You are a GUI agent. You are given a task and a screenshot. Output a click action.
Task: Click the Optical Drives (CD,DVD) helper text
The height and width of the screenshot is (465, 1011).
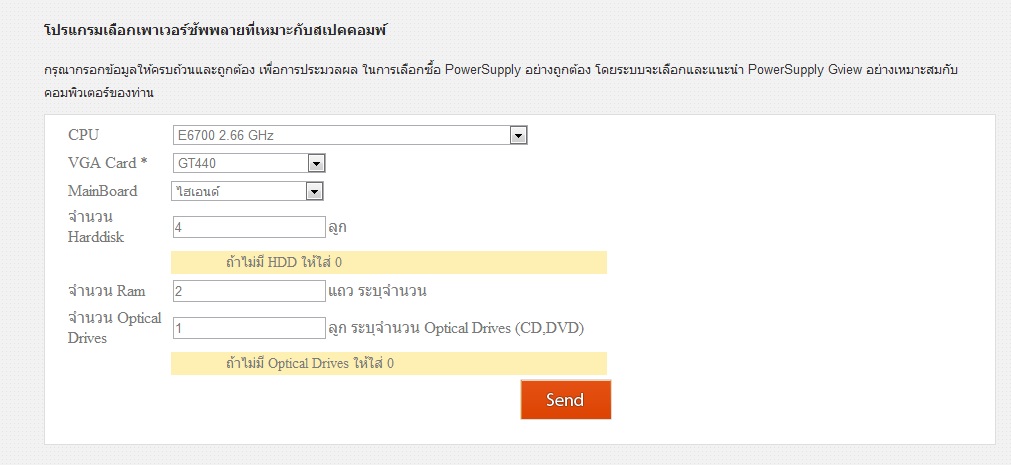pyautogui.click(x=456, y=328)
